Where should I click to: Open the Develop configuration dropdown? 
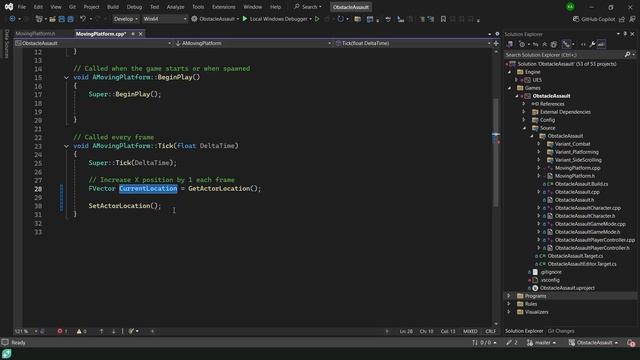(125, 19)
